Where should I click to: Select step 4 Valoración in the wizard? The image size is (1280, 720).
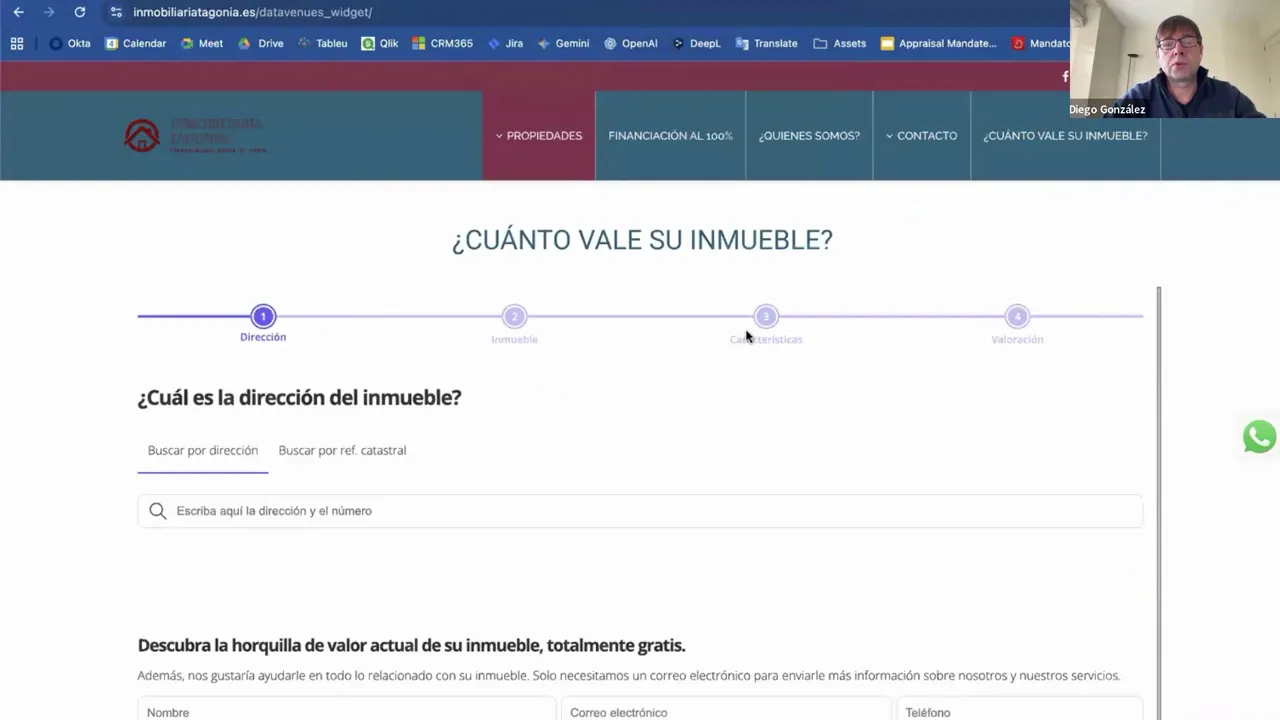click(1017, 316)
